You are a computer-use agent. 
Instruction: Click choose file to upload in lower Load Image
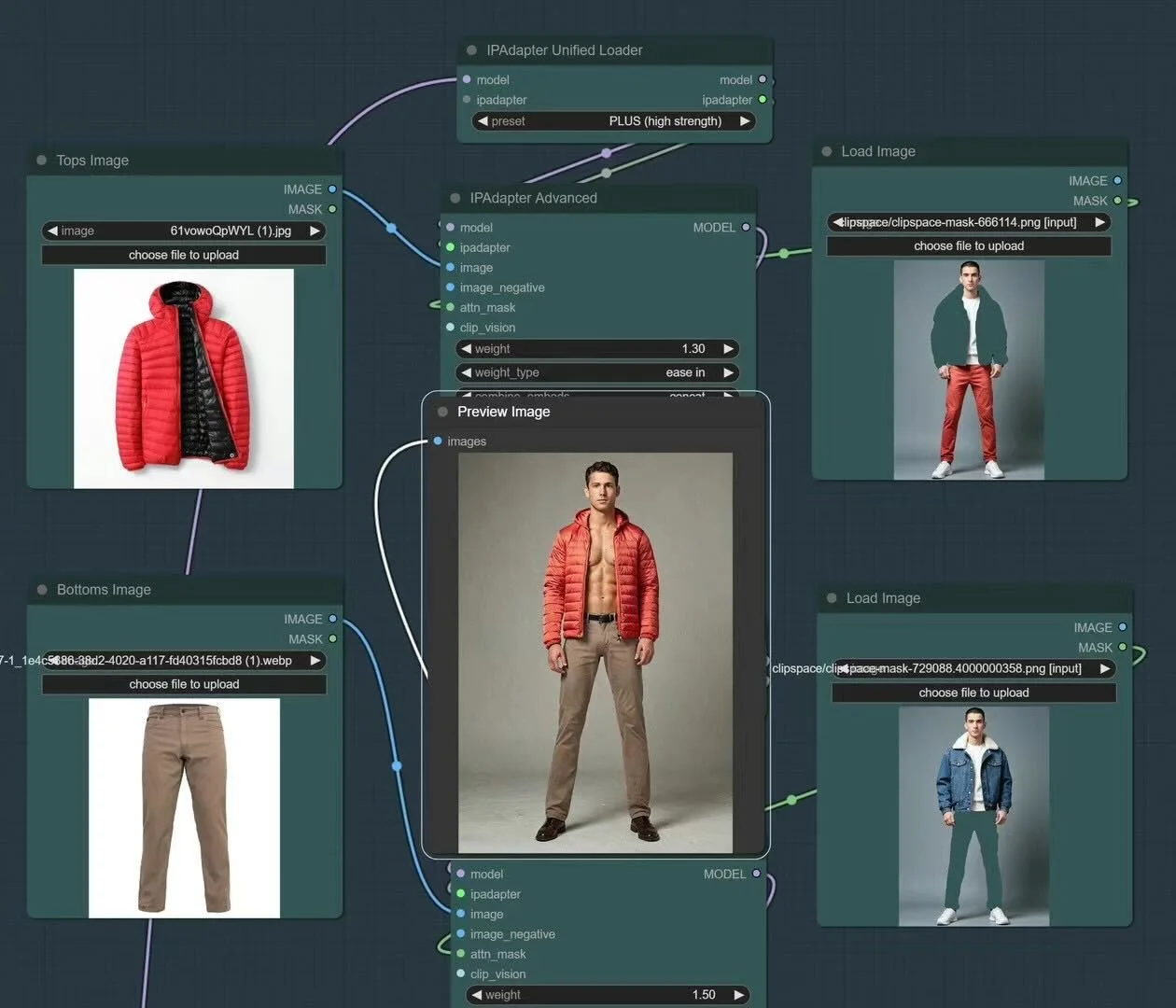click(973, 693)
